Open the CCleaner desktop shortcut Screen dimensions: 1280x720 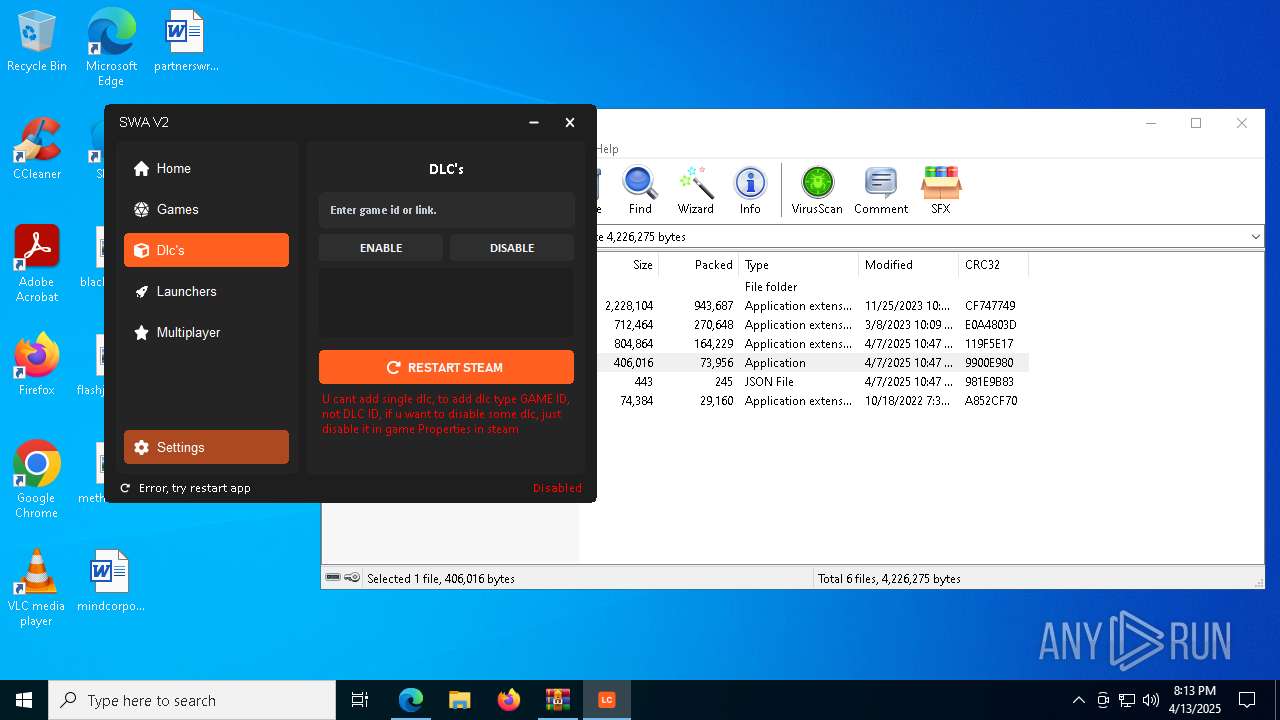point(37,148)
